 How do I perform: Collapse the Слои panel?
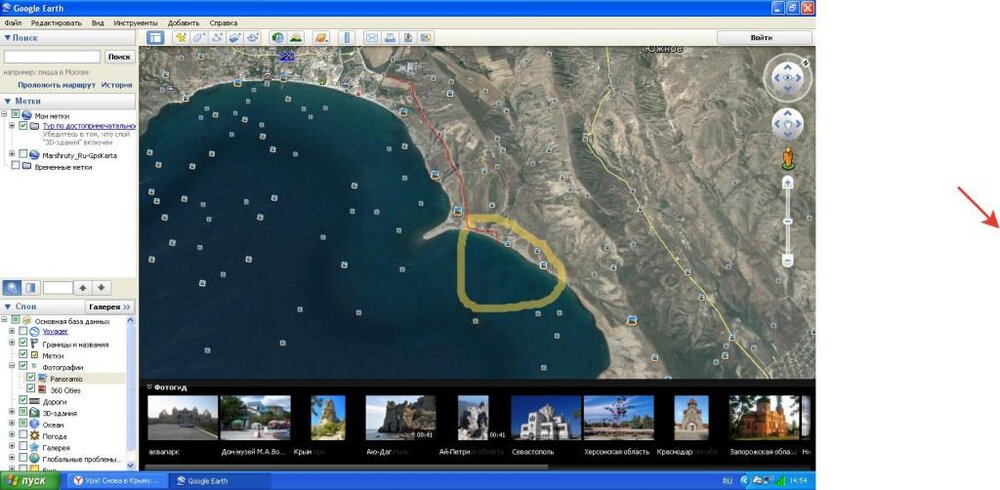(8, 307)
